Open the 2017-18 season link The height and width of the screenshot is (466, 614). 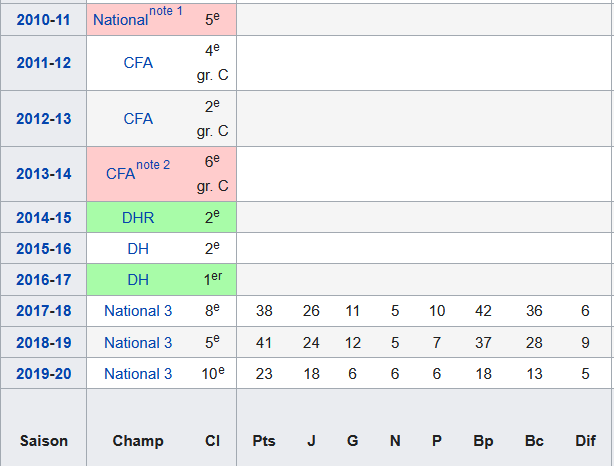pyautogui.click(x=43, y=311)
